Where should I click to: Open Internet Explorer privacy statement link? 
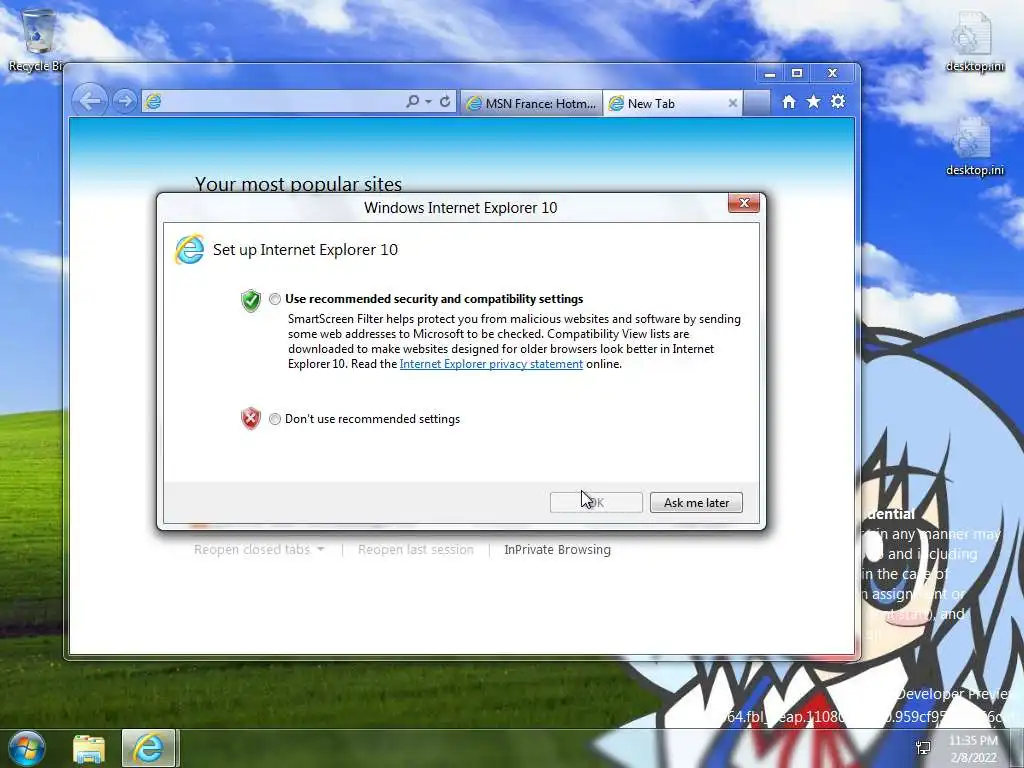point(491,364)
